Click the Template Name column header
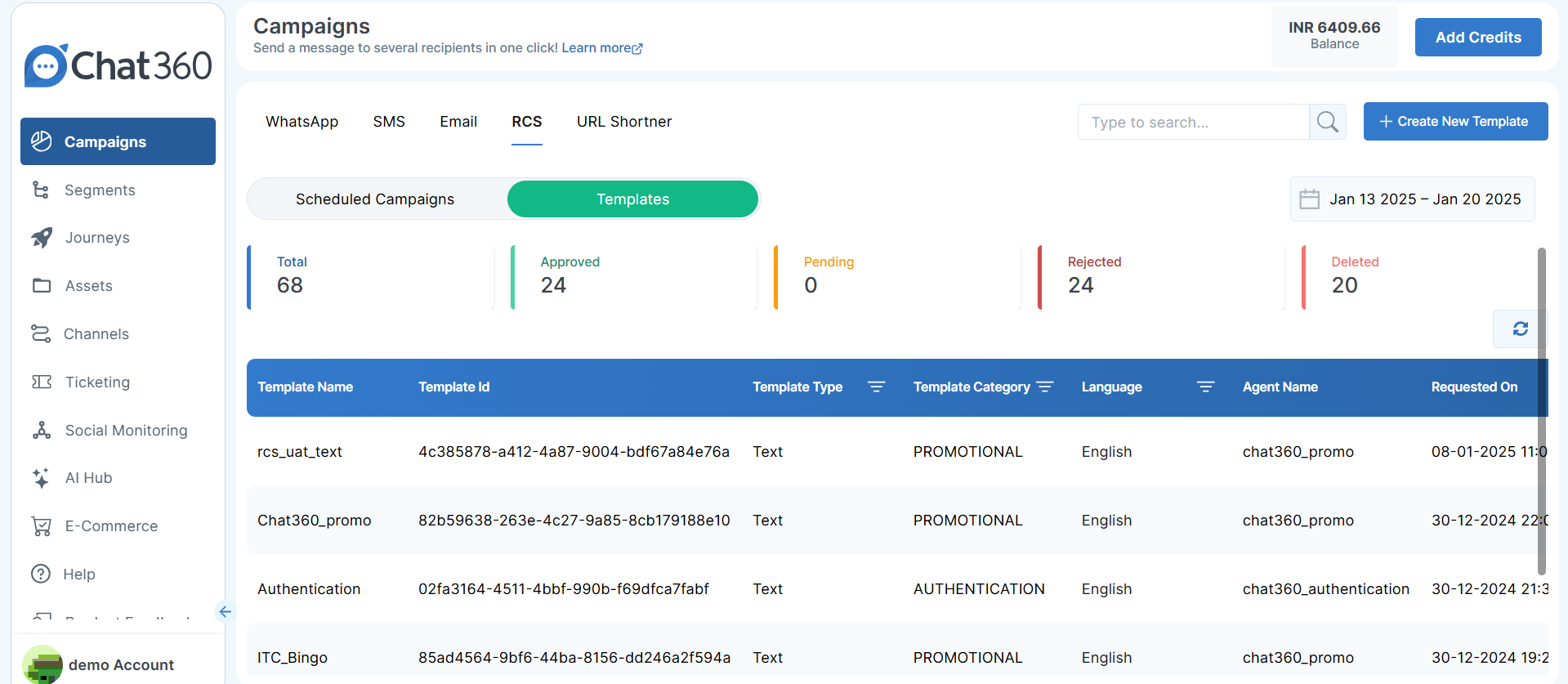 [x=306, y=387]
